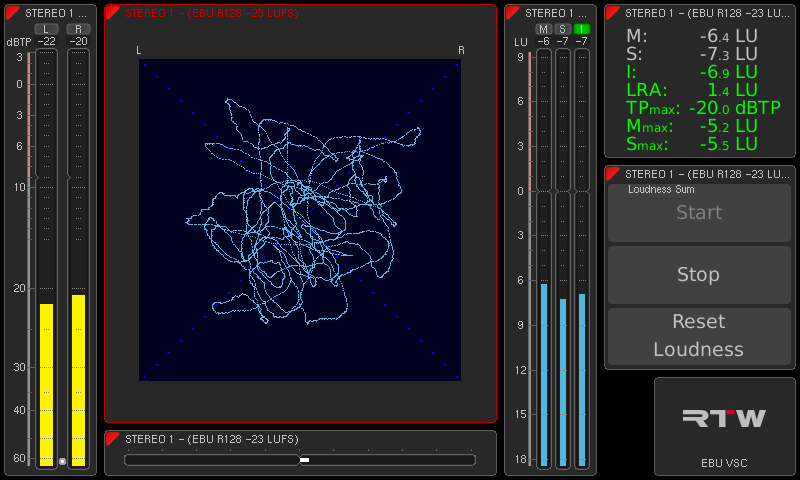Select the 'TPmax: -20.0 dBTP' readout
Image resolution: width=800 pixels, height=480 pixels.
(703, 108)
